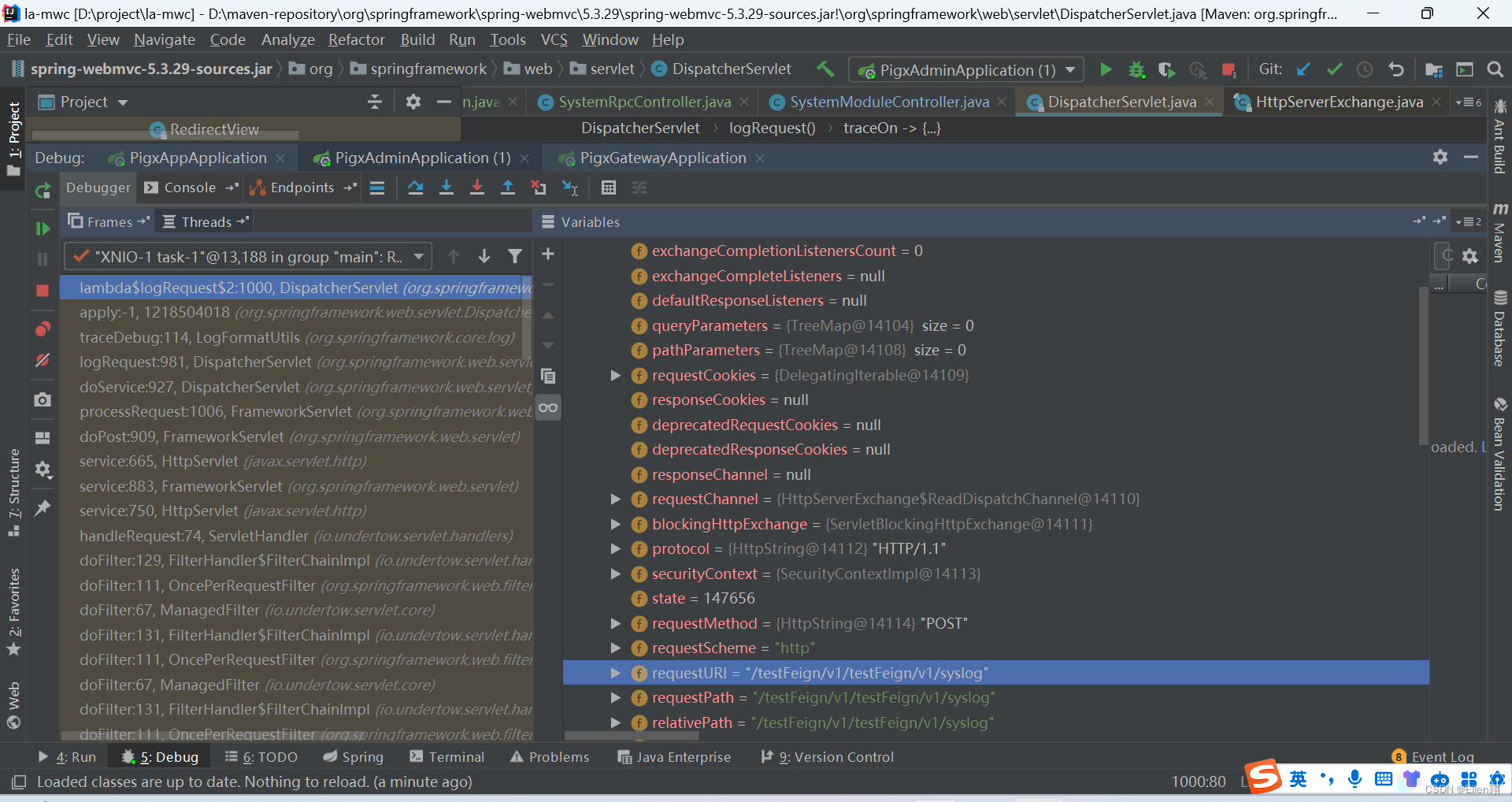Open Git Show History clock icon

point(1365,69)
